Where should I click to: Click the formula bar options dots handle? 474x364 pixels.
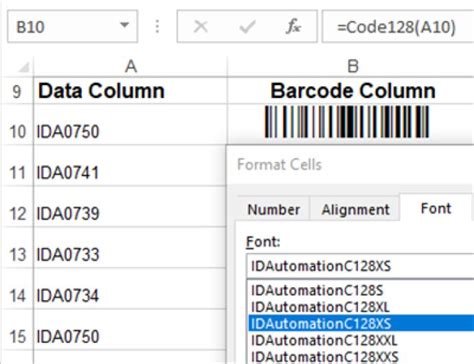pos(157,26)
